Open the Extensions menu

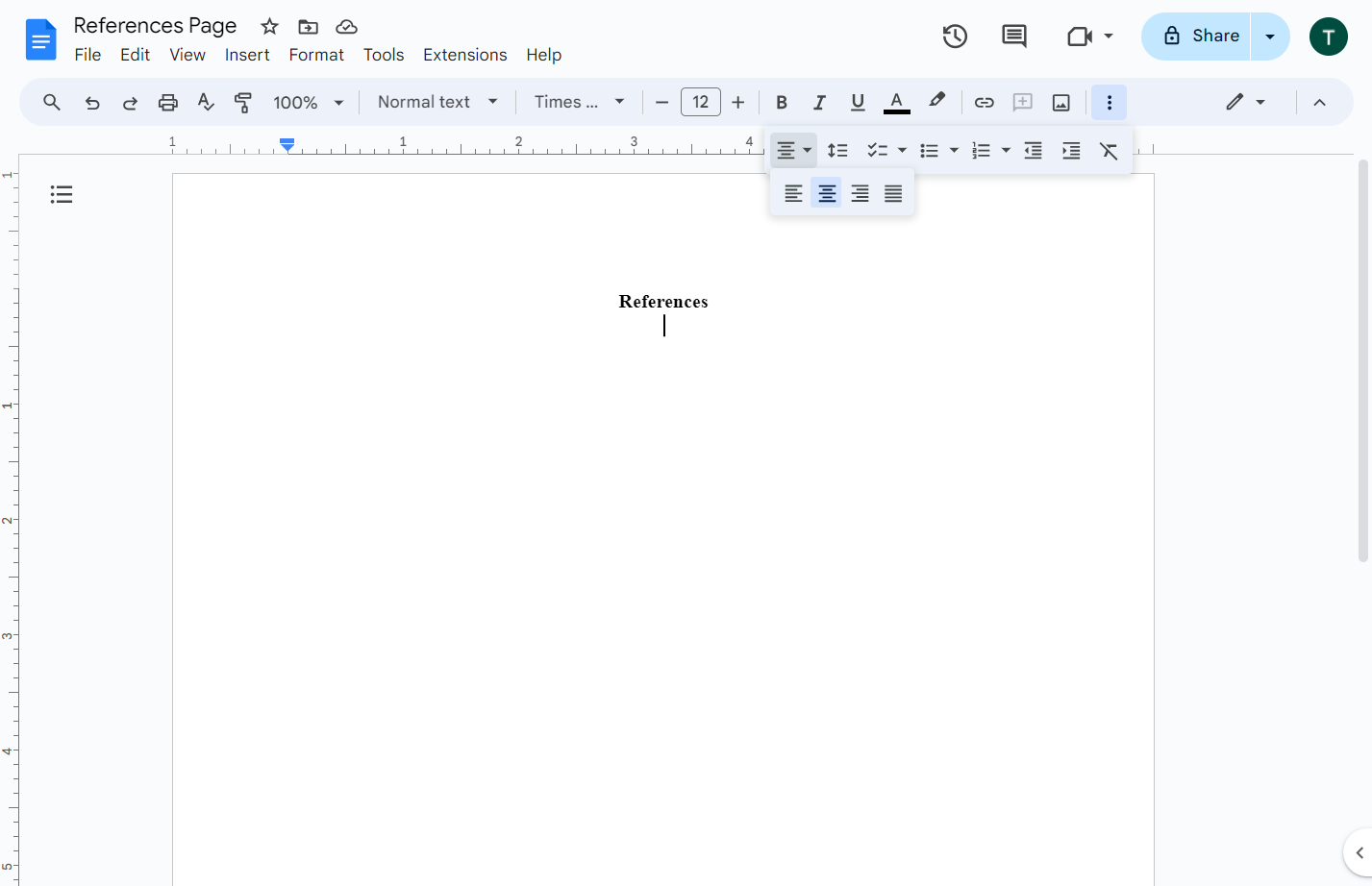pos(465,55)
